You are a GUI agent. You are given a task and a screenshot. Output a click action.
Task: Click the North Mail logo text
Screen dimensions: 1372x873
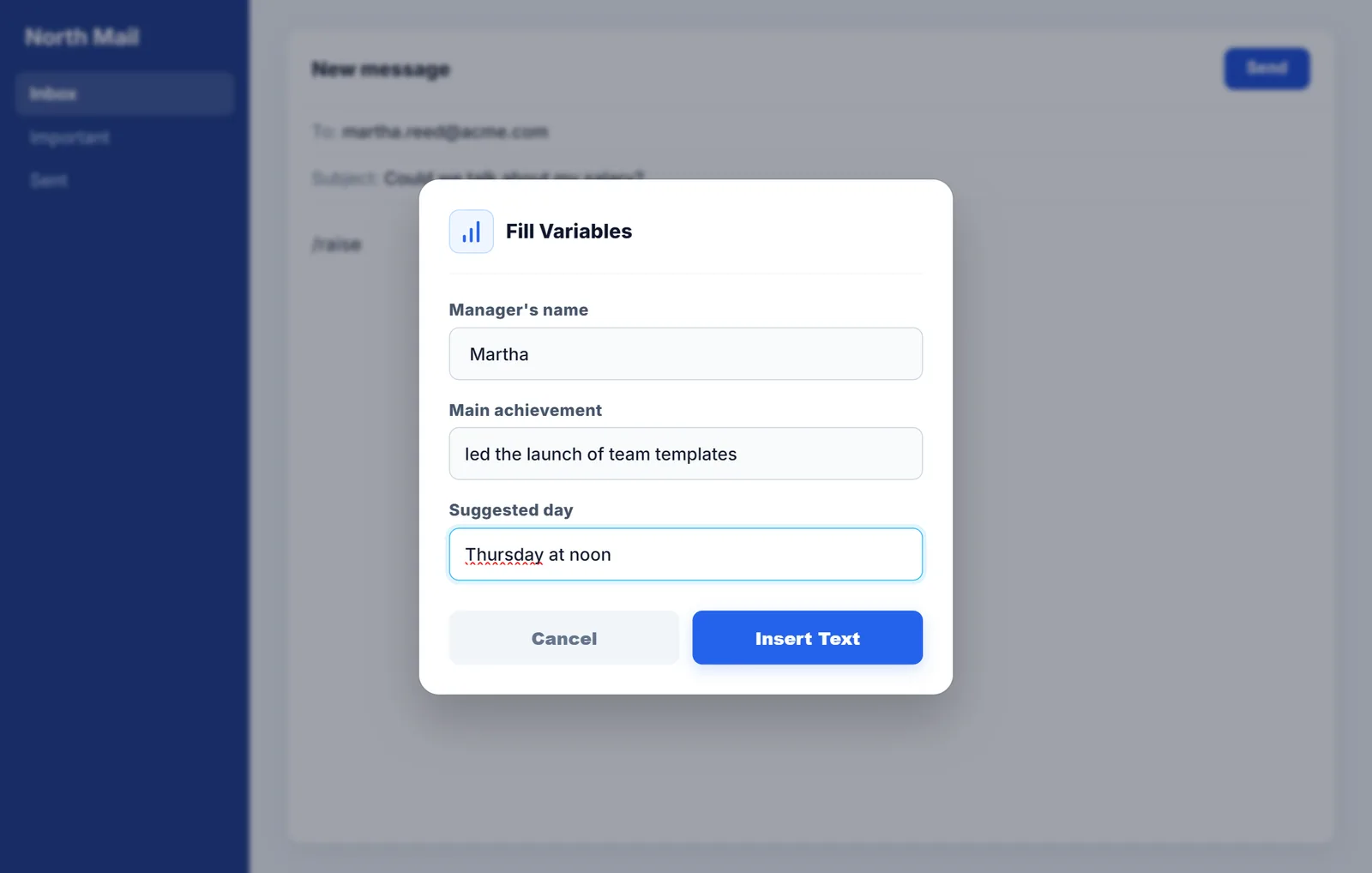pos(82,37)
